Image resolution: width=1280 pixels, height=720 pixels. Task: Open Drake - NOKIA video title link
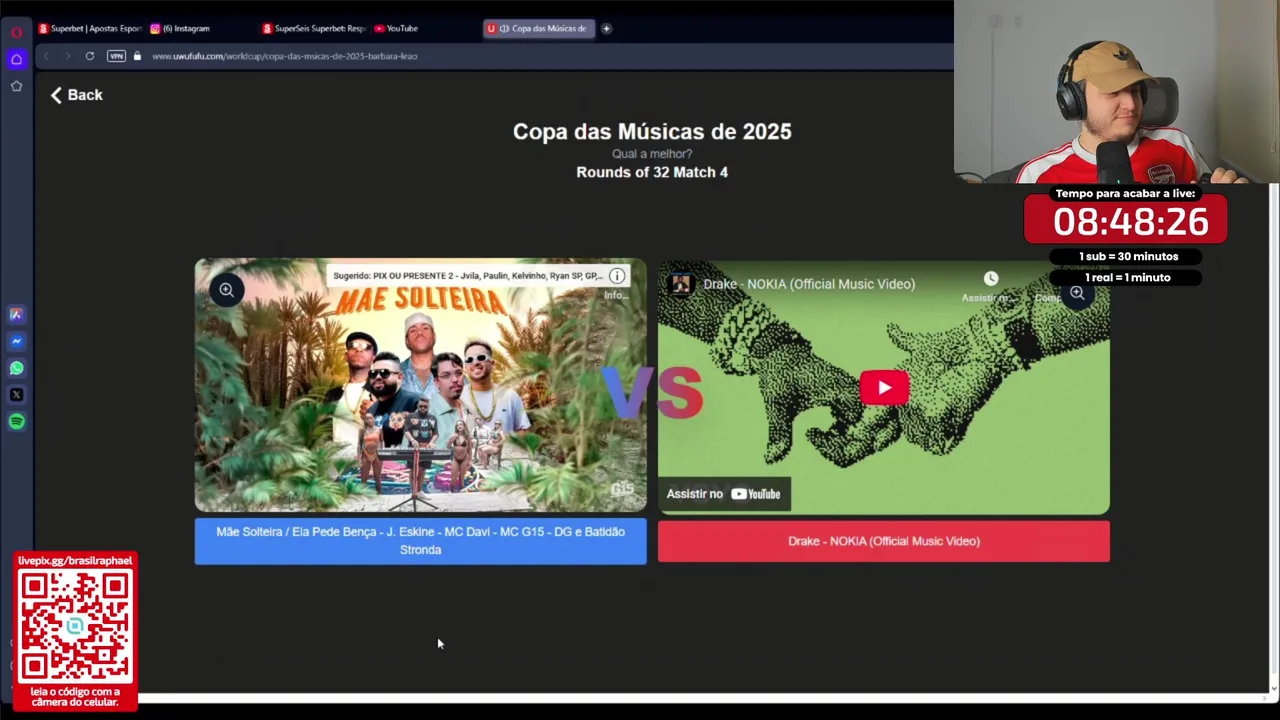tap(809, 284)
